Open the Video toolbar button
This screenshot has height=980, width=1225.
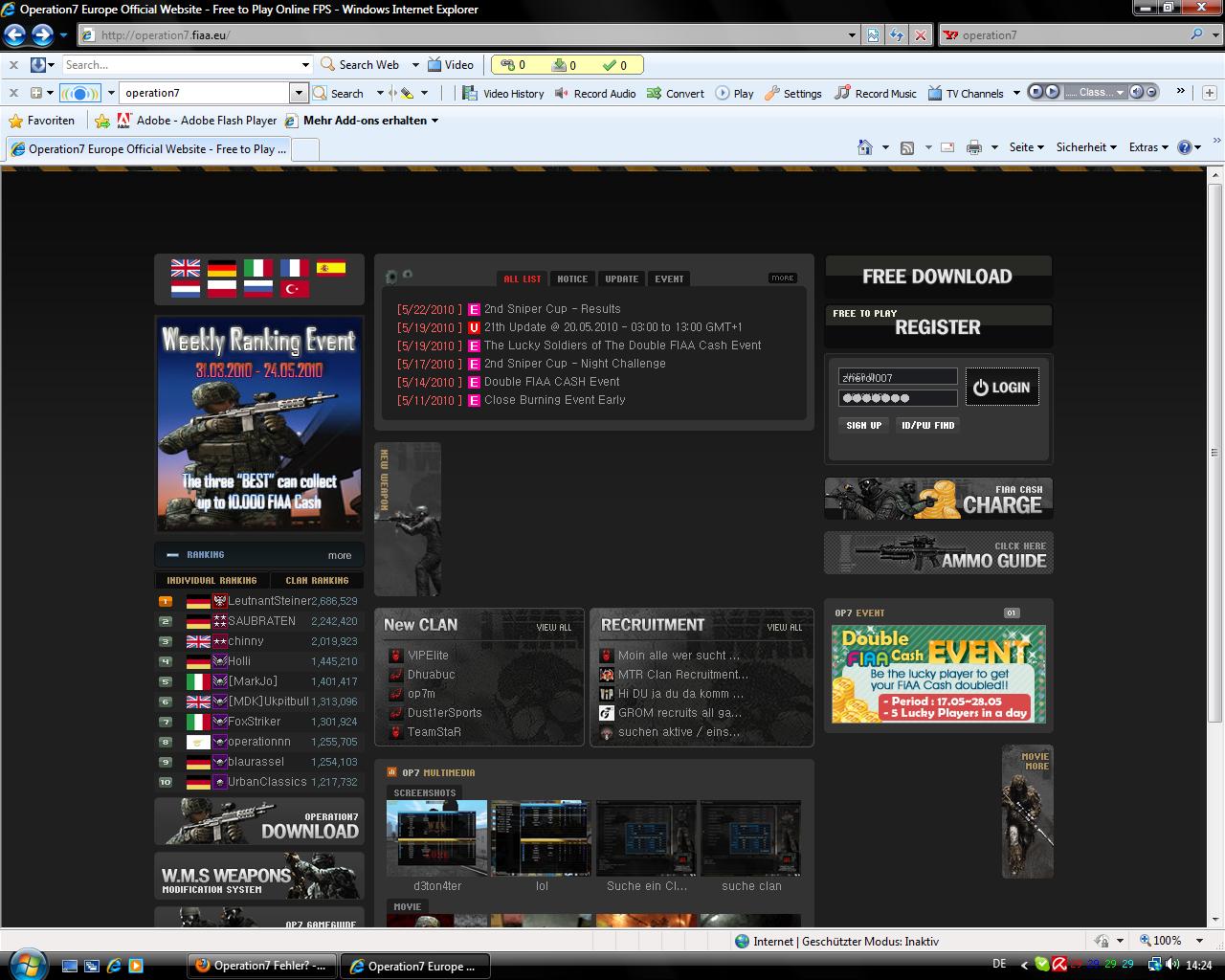(x=450, y=65)
